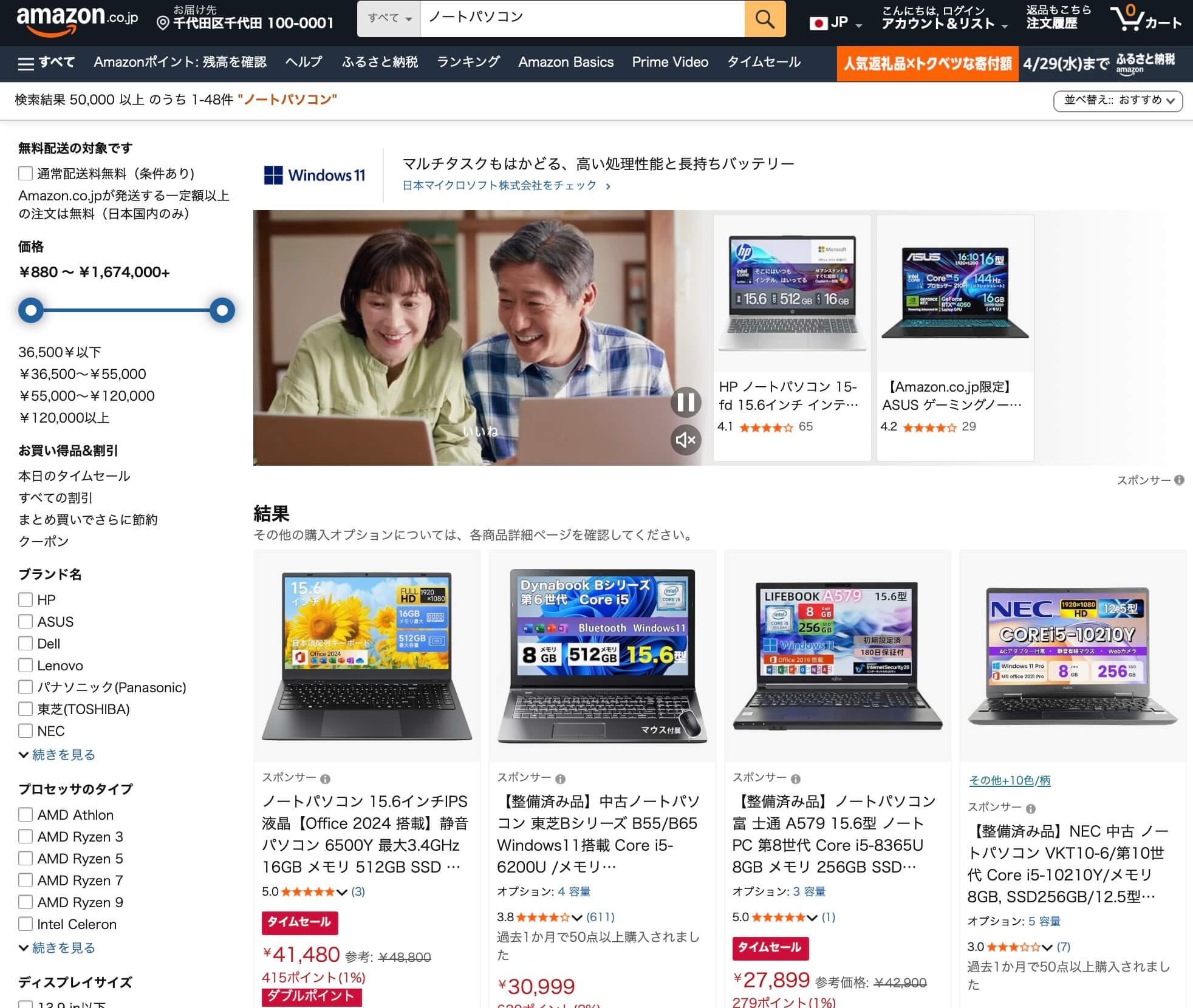1193x1008 pixels.
Task: Open その他+10色/柄 link on NEC listing
Action: point(1010,781)
